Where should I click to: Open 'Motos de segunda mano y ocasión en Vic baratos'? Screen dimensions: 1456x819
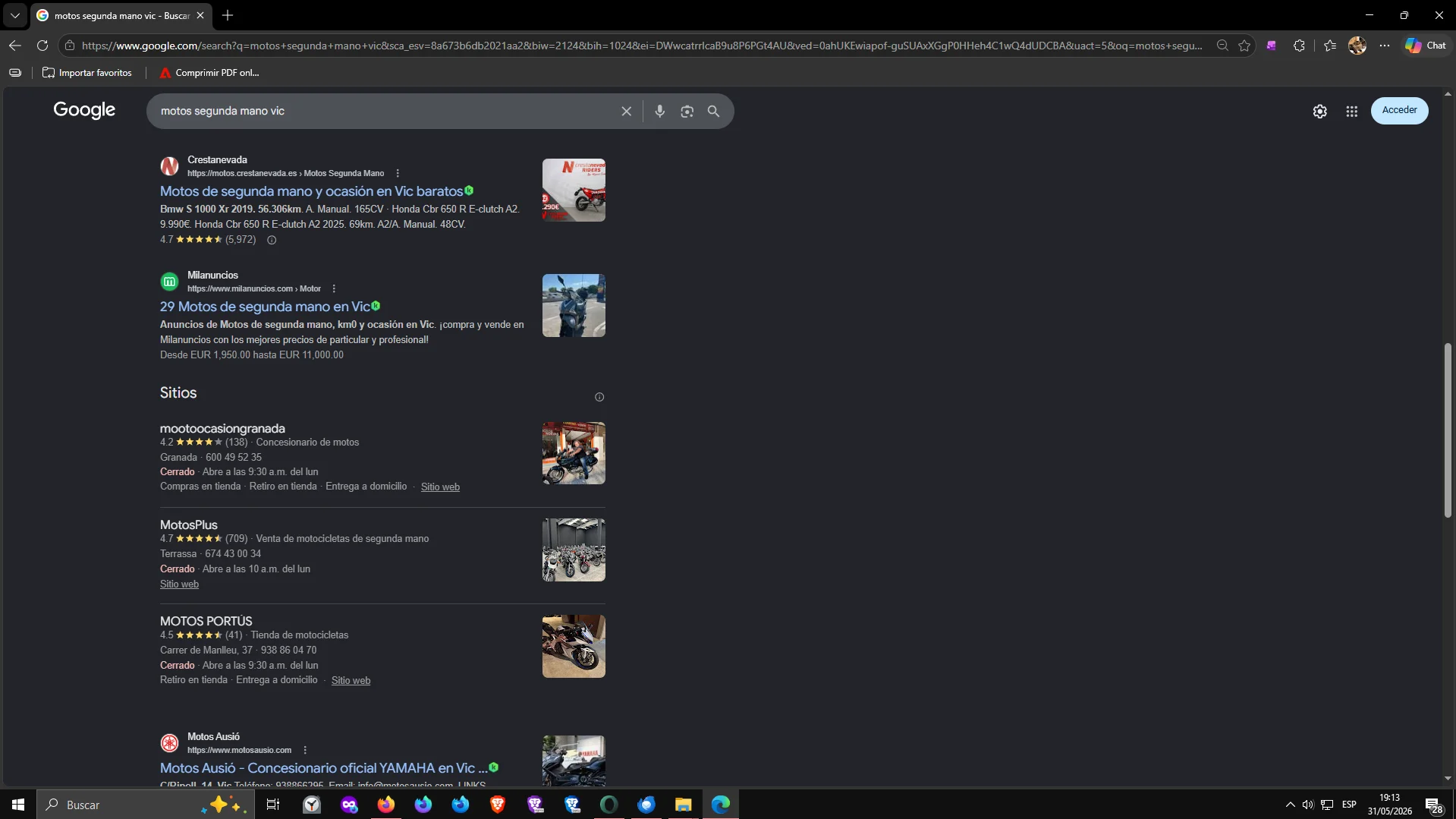click(x=311, y=191)
